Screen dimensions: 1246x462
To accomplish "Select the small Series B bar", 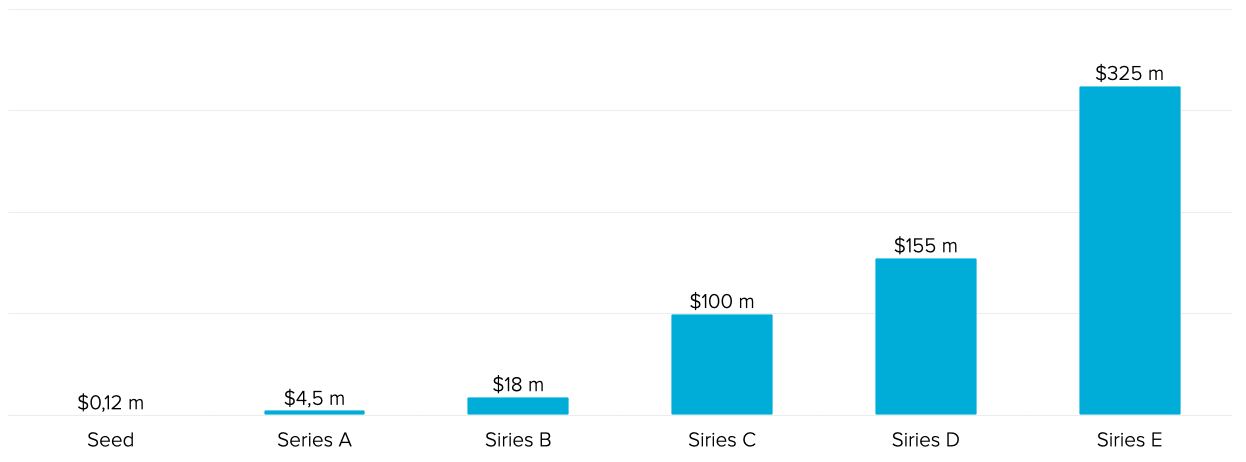I will tap(518, 406).
